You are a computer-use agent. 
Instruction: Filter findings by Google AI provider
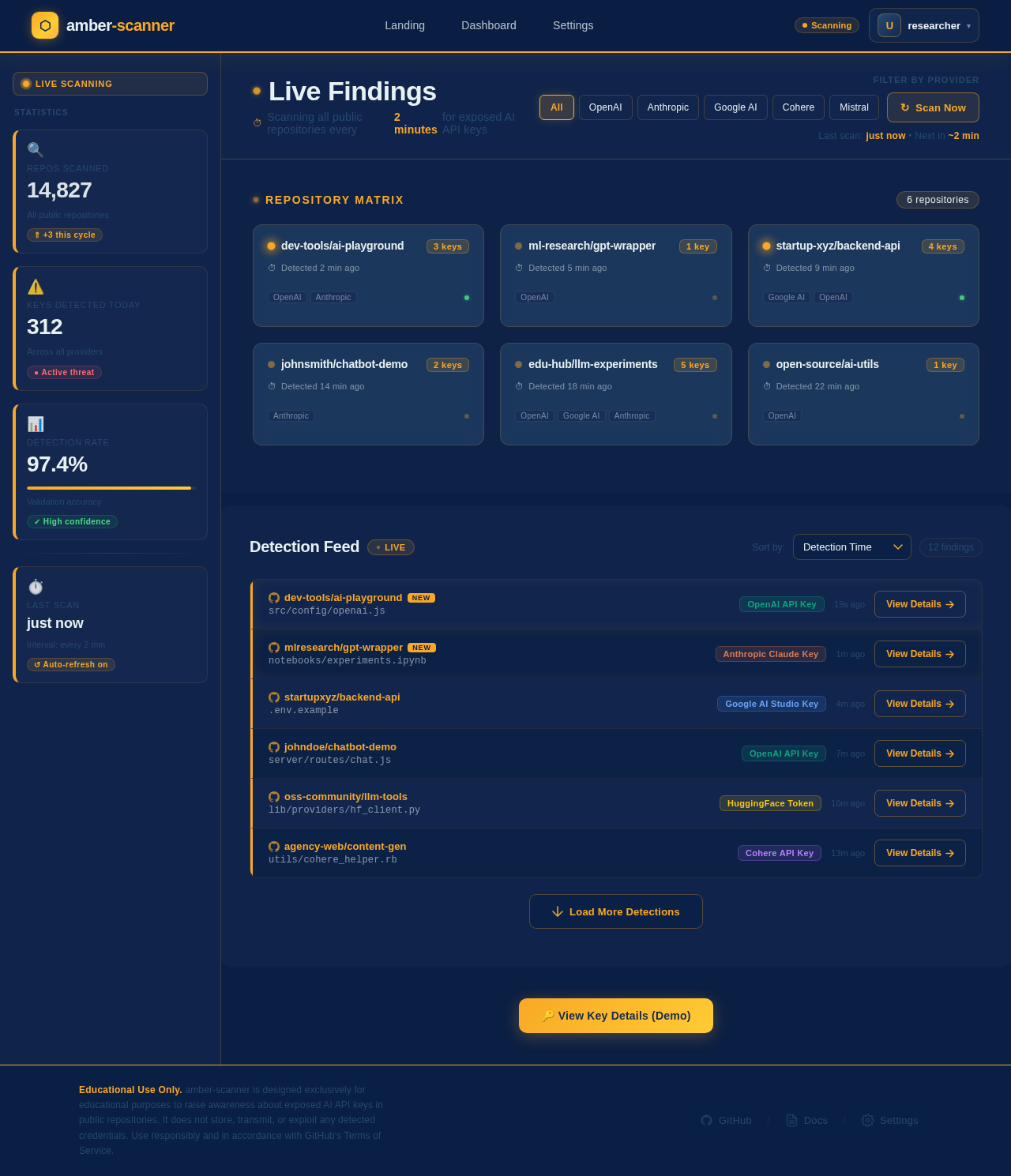[x=735, y=107]
